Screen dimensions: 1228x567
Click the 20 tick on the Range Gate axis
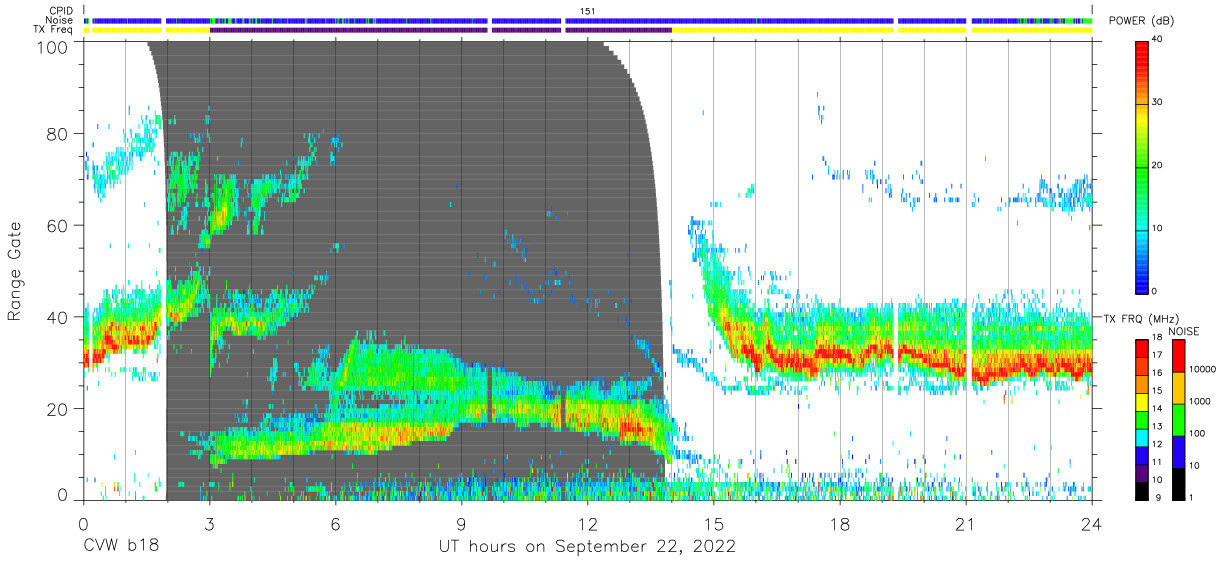coord(59,409)
